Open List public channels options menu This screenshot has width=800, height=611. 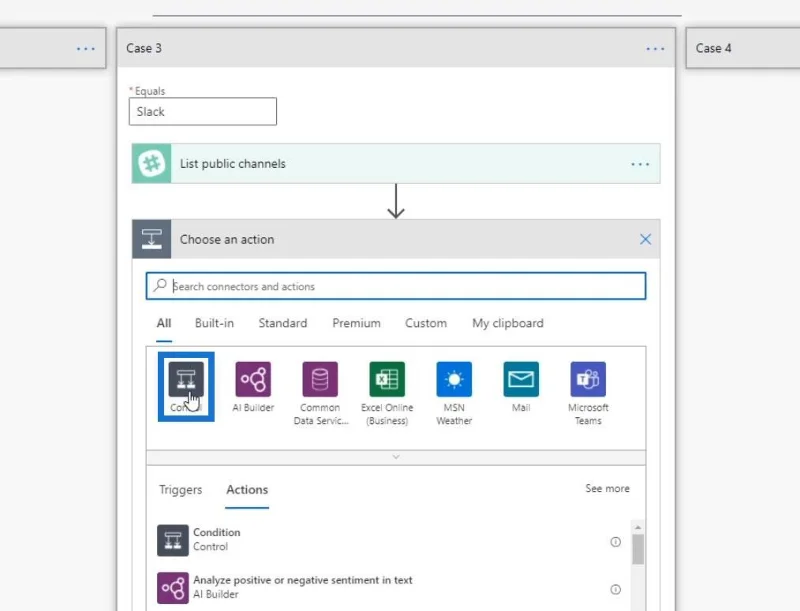pyautogui.click(x=640, y=164)
